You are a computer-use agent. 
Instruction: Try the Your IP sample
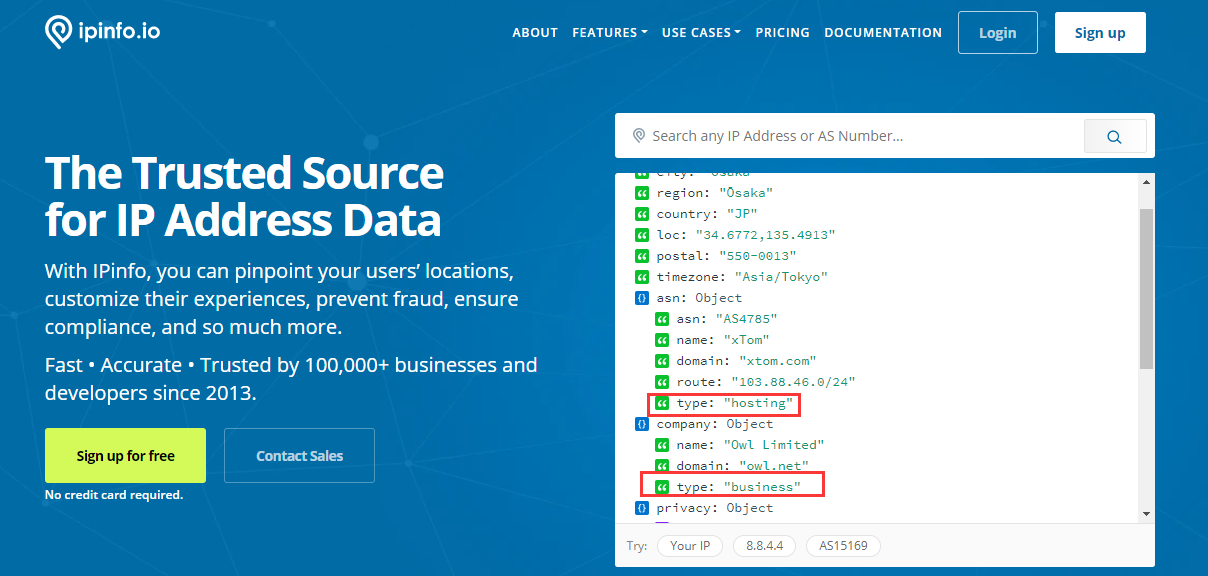coord(690,546)
